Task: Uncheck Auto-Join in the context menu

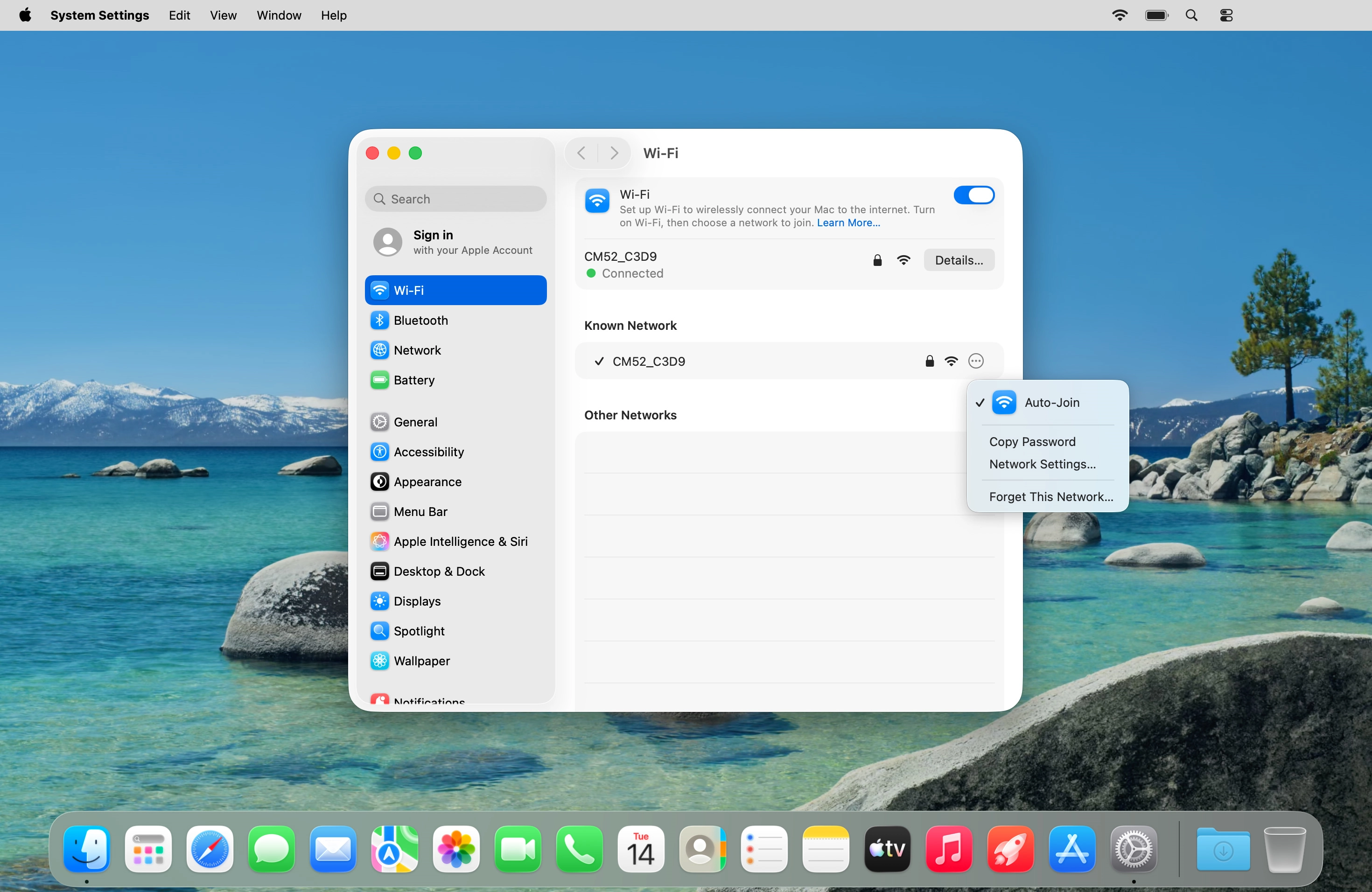Action: (1051, 403)
